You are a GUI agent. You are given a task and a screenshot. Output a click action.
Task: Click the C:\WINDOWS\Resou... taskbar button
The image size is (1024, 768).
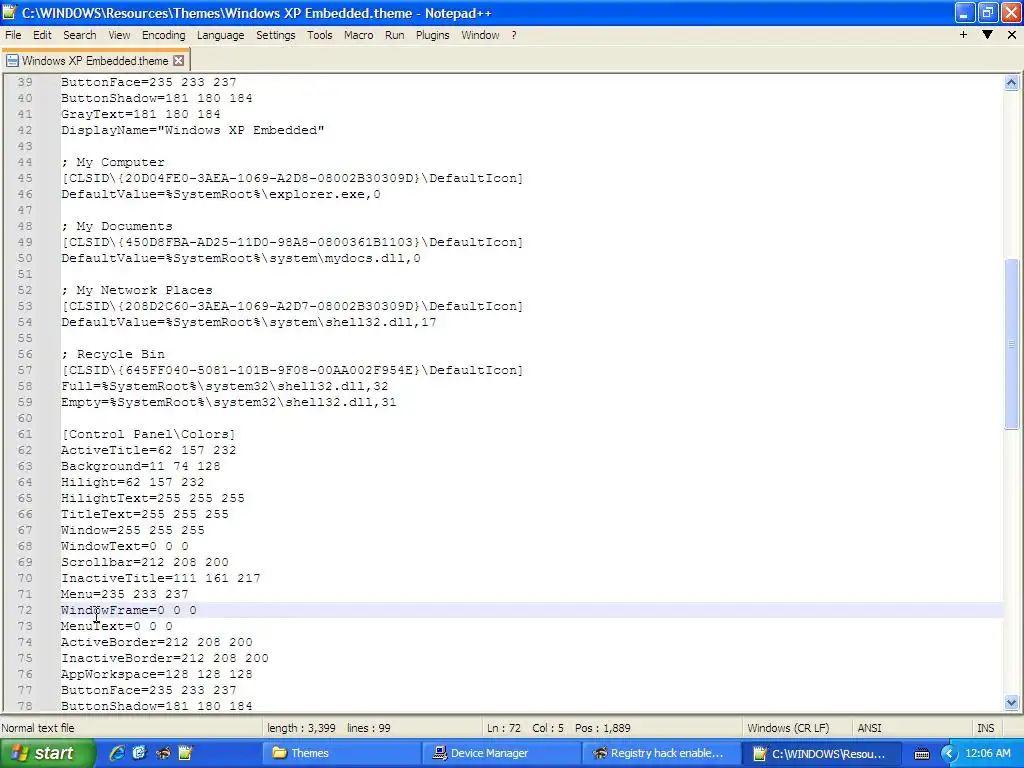(821, 754)
